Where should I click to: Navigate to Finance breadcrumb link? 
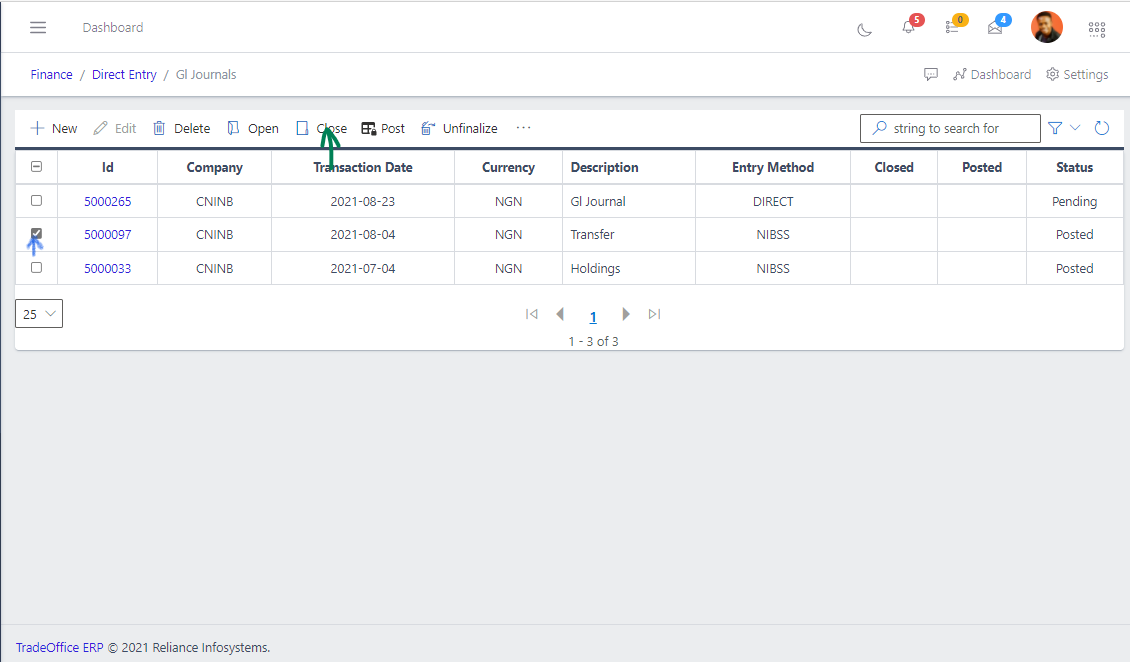point(51,75)
